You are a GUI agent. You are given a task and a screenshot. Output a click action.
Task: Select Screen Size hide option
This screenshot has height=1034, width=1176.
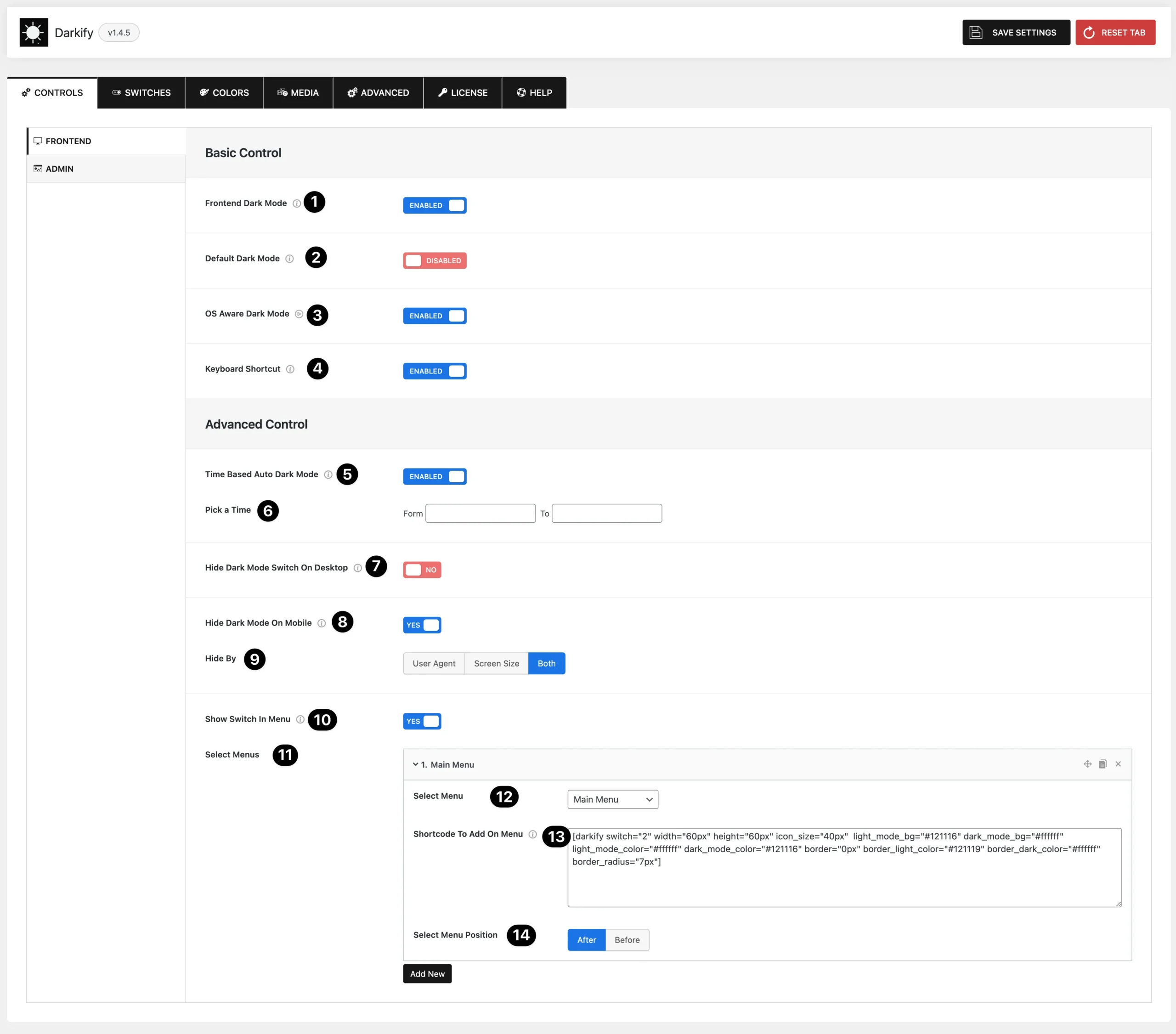coord(497,663)
